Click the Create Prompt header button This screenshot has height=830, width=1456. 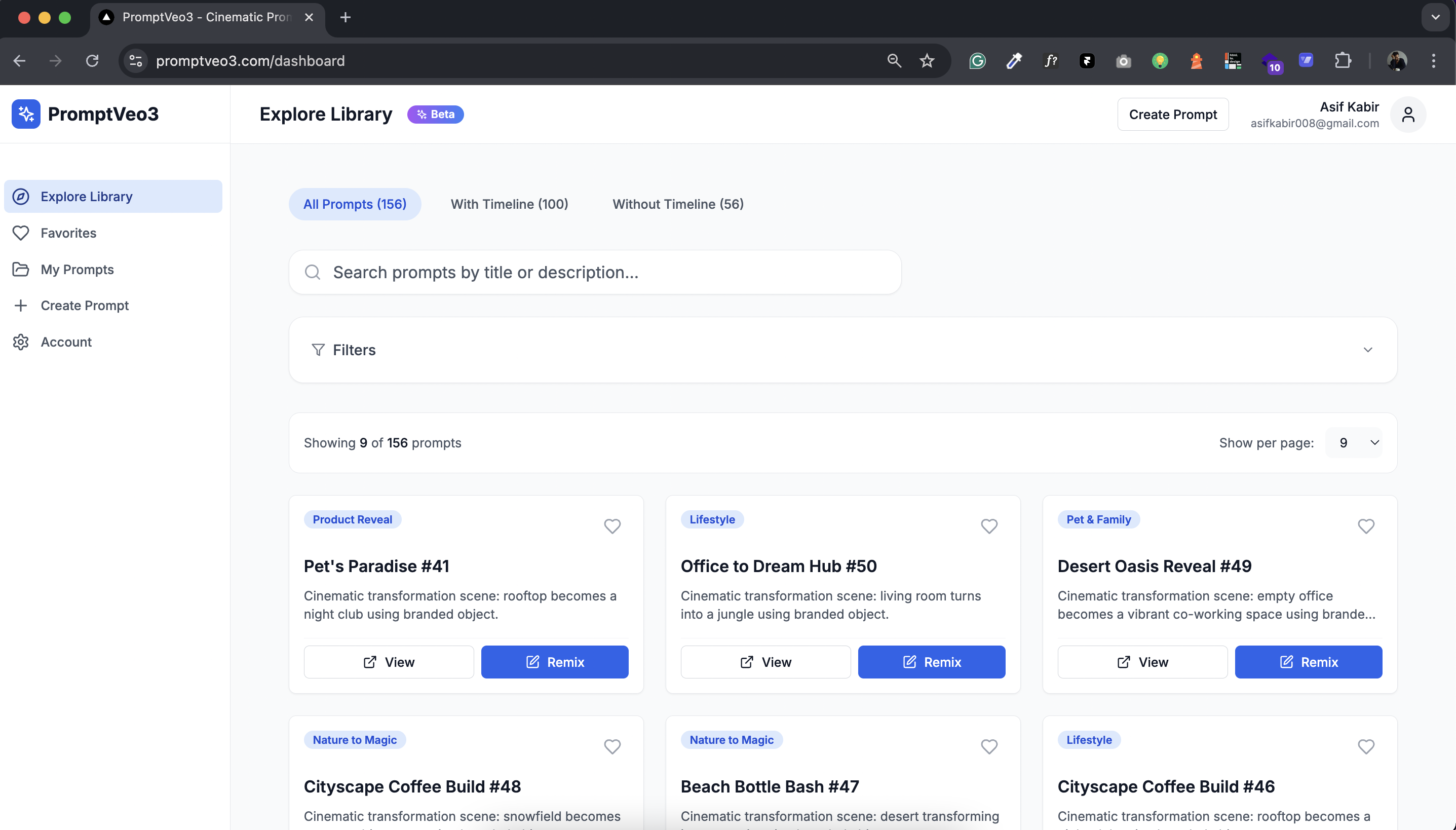[1173, 115]
